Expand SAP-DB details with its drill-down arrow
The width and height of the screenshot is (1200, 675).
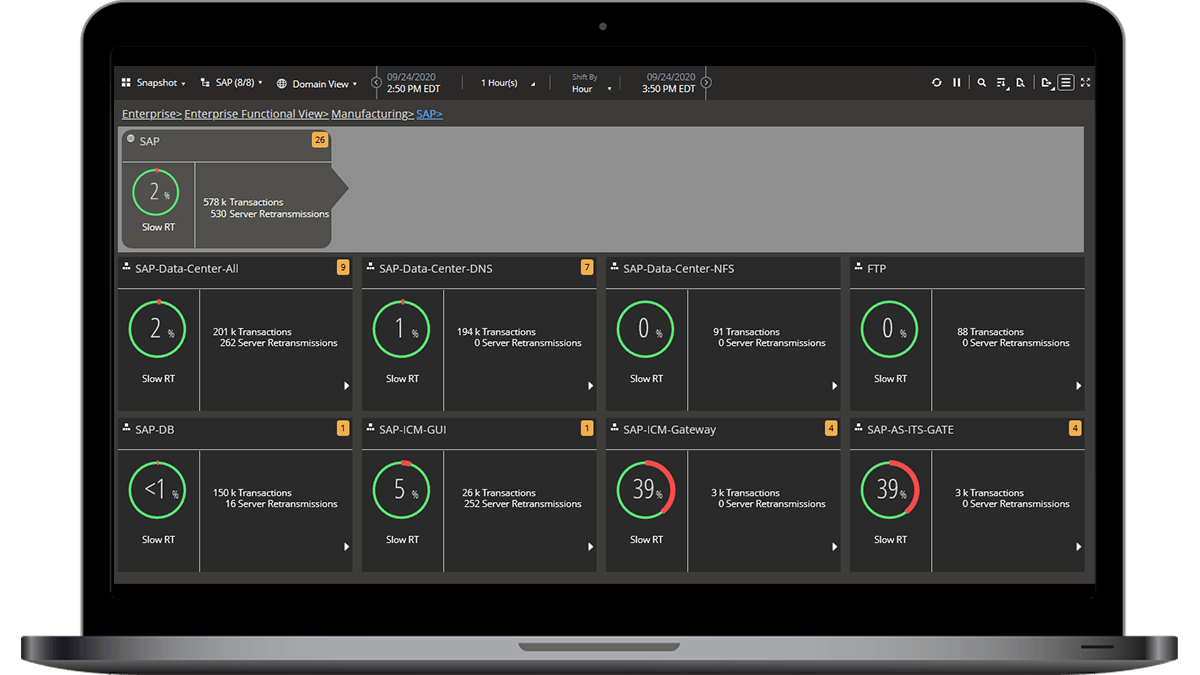(x=347, y=547)
